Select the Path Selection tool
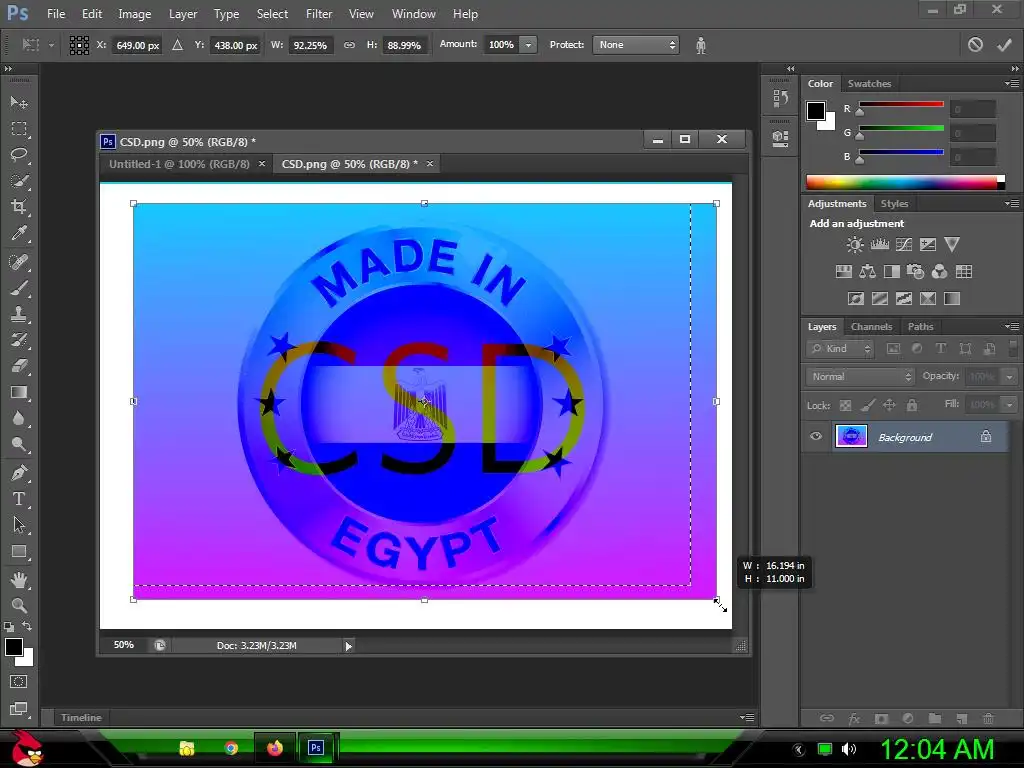This screenshot has height=768, width=1024. point(19,525)
